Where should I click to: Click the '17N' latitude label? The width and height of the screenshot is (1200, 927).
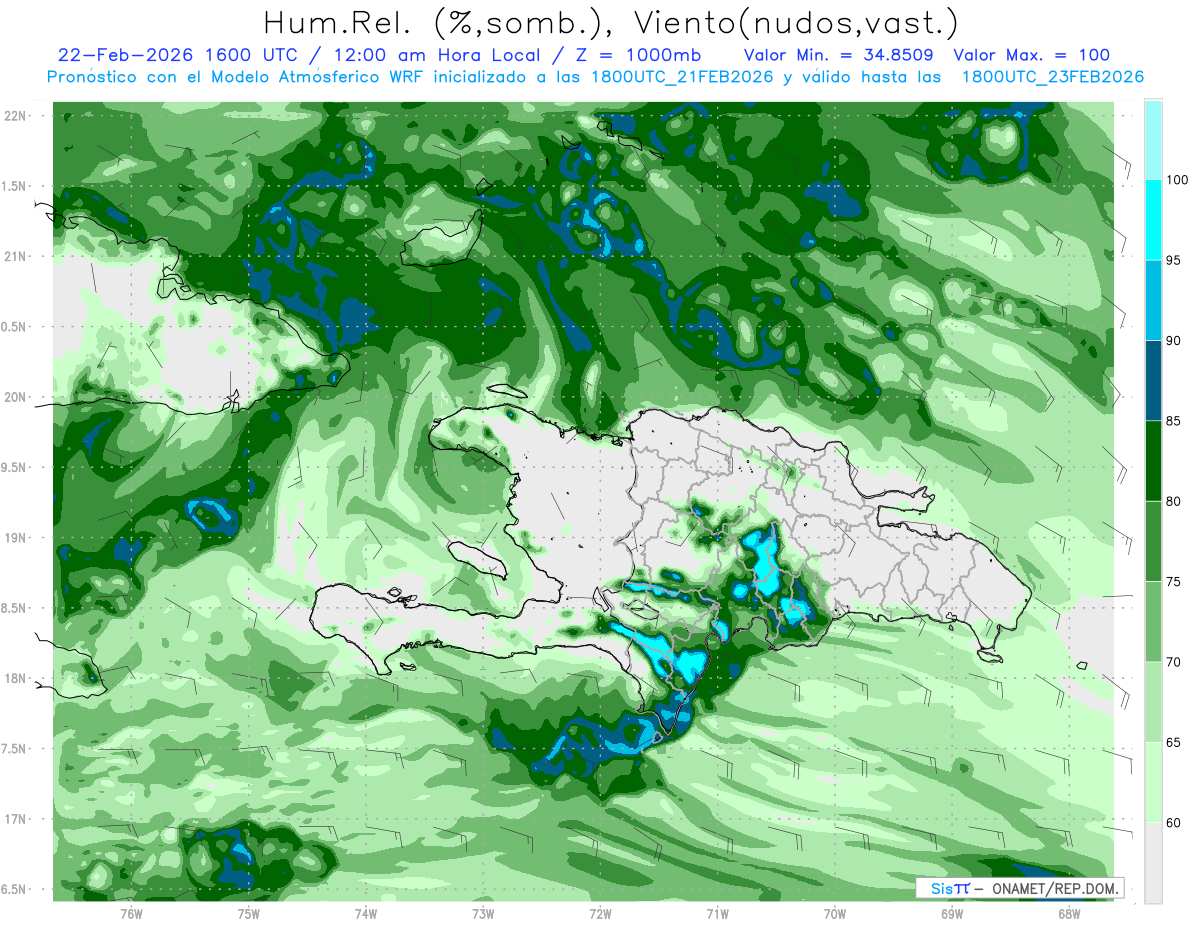[x=15, y=819]
